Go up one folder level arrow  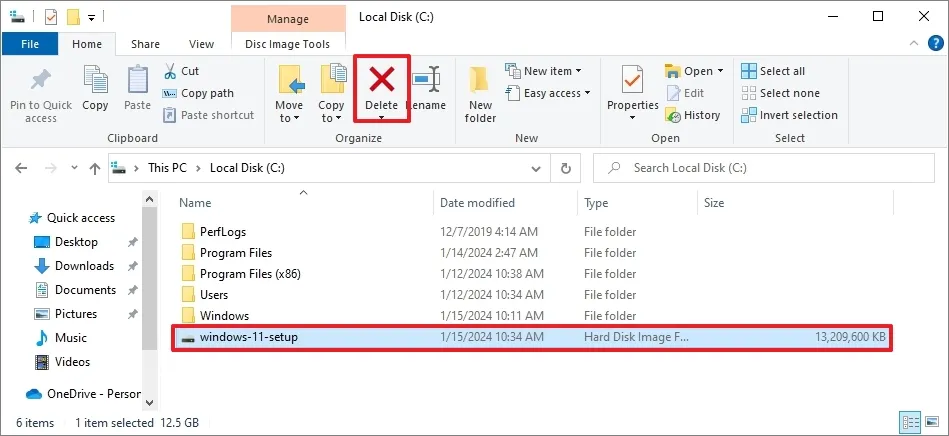coord(94,168)
